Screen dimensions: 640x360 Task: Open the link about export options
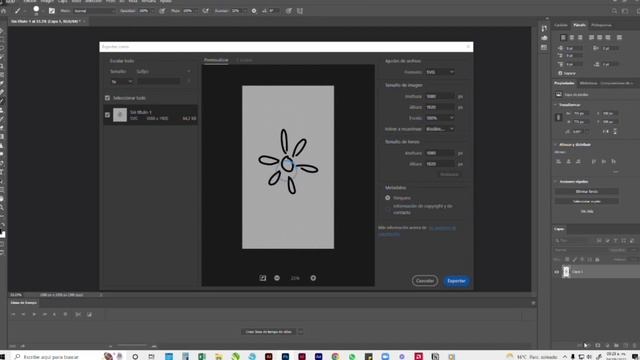(442, 228)
